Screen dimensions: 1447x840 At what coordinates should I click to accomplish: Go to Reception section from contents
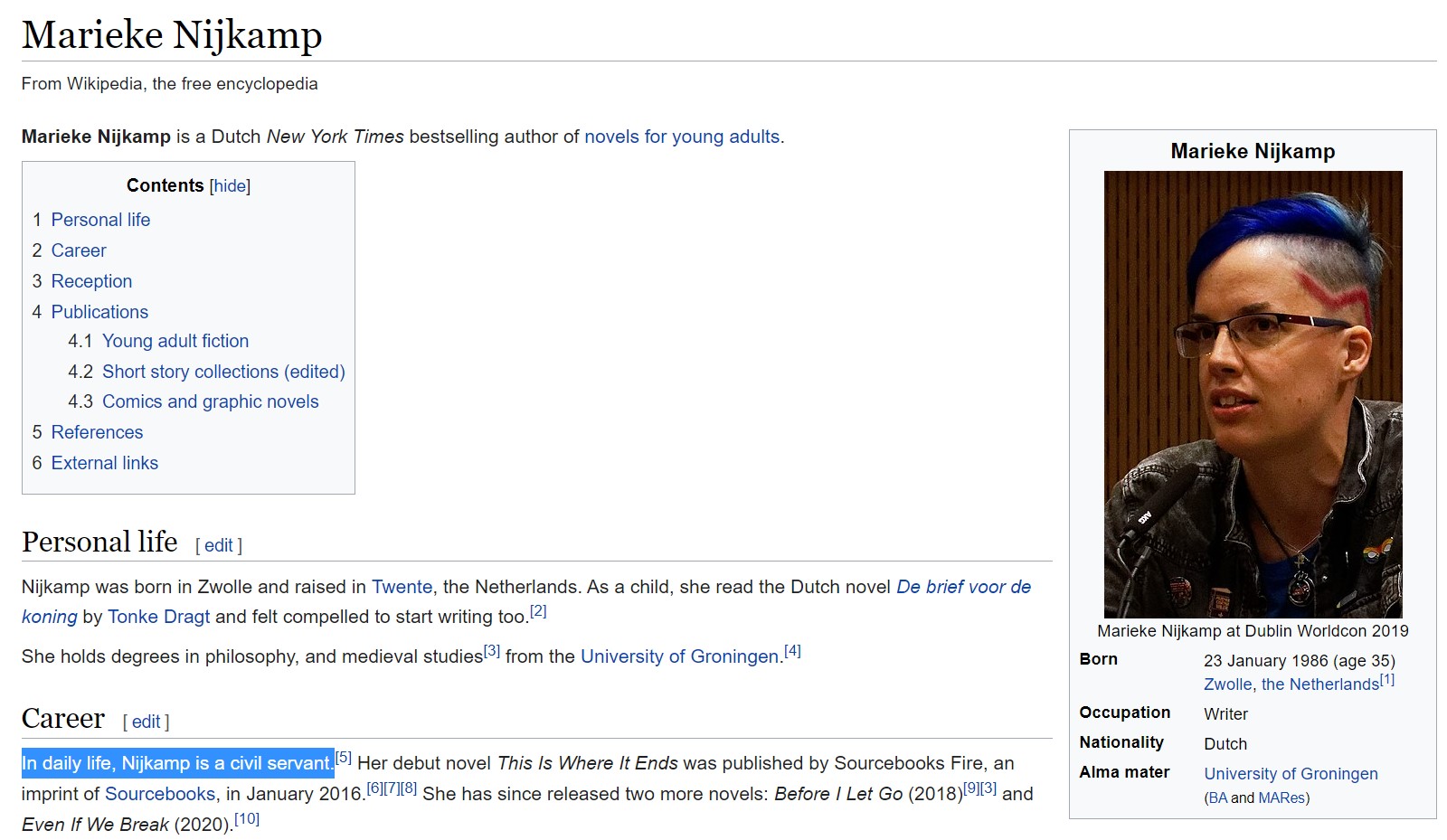pos(91,281)
